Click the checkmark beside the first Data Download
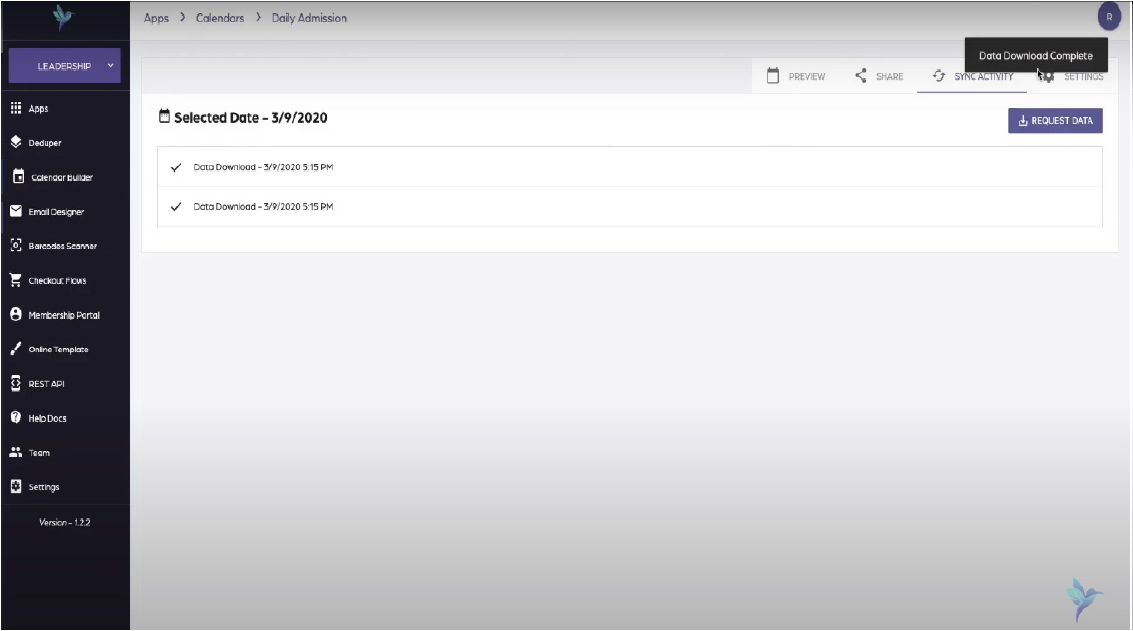1133x631 pixels. (x=177, y=167)
